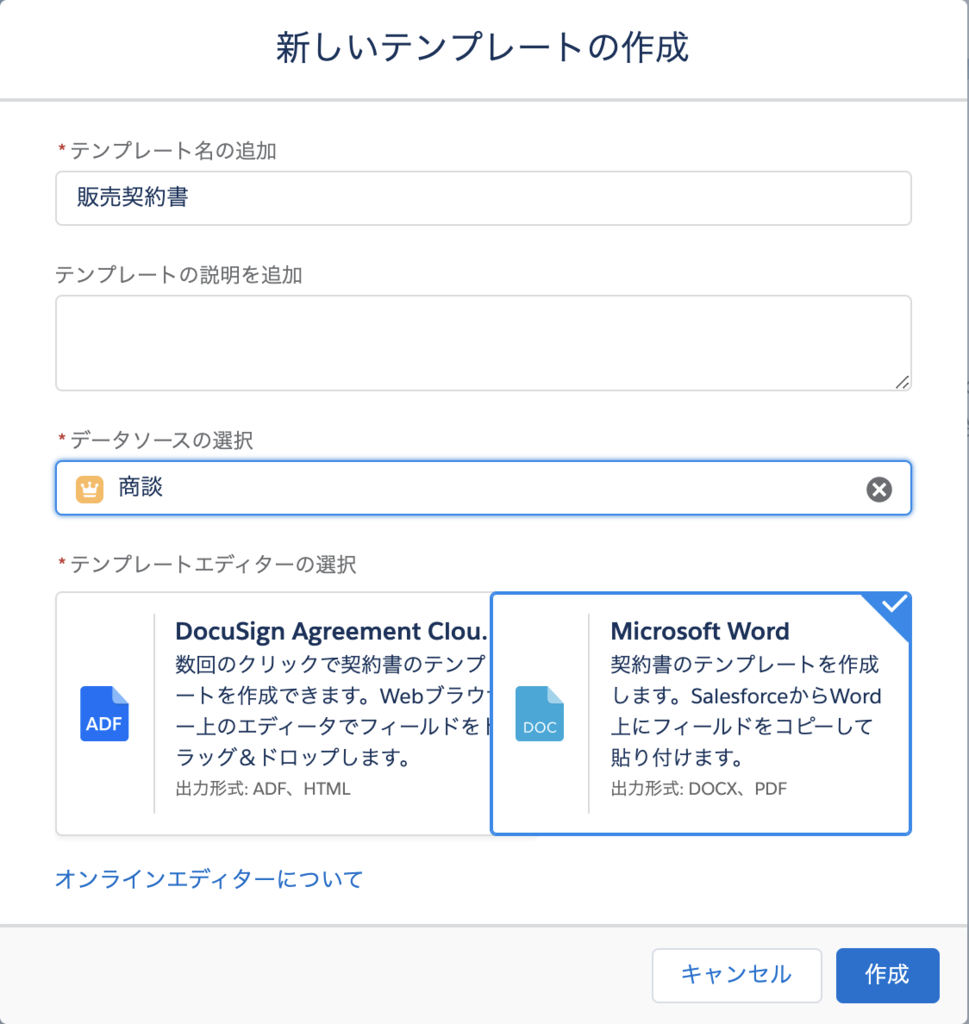Click the template name field containing 販売契約書
969x1024 pixels.
[x=483, y=198]
